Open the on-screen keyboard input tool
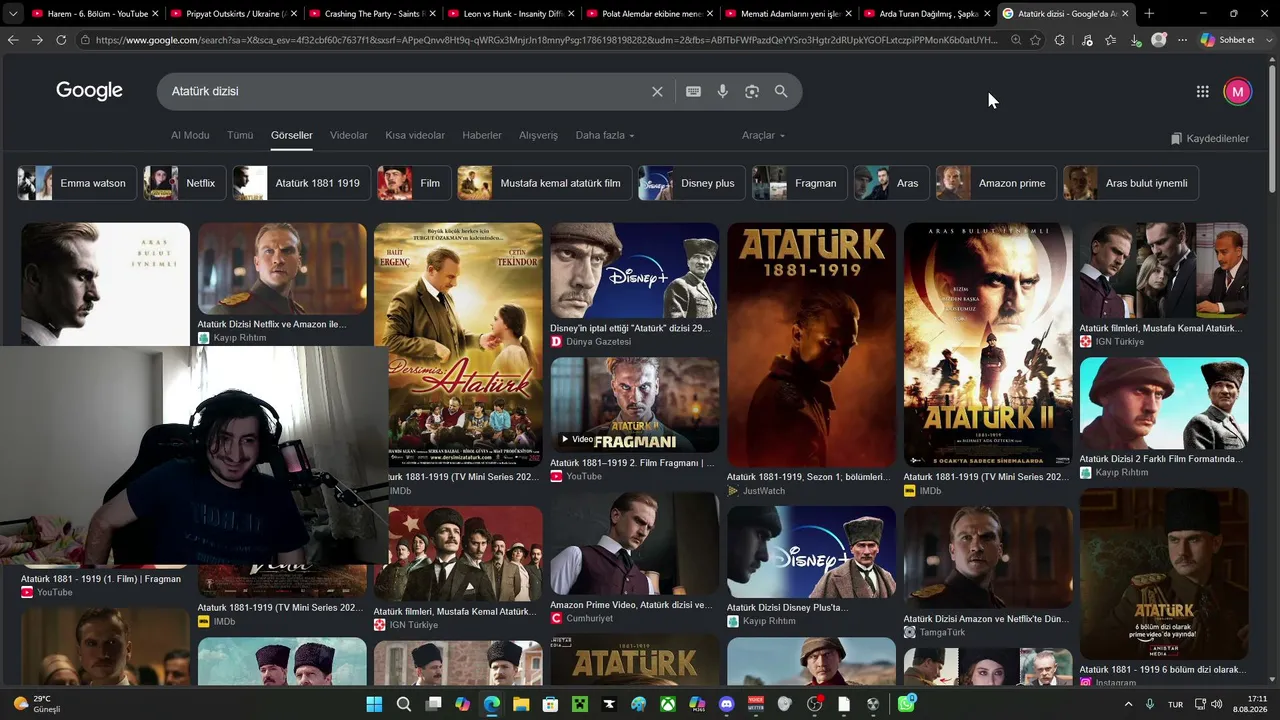 (x=693, y=91)
